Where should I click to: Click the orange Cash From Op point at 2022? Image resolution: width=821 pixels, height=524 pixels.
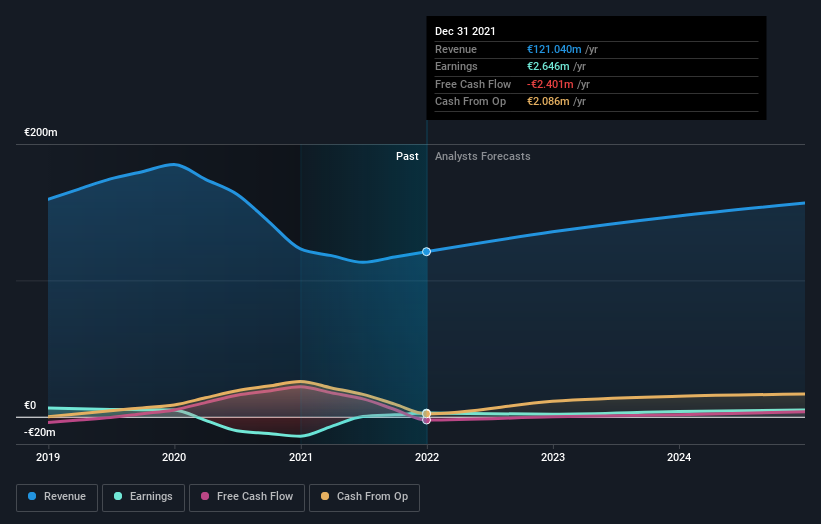(427, 414)
